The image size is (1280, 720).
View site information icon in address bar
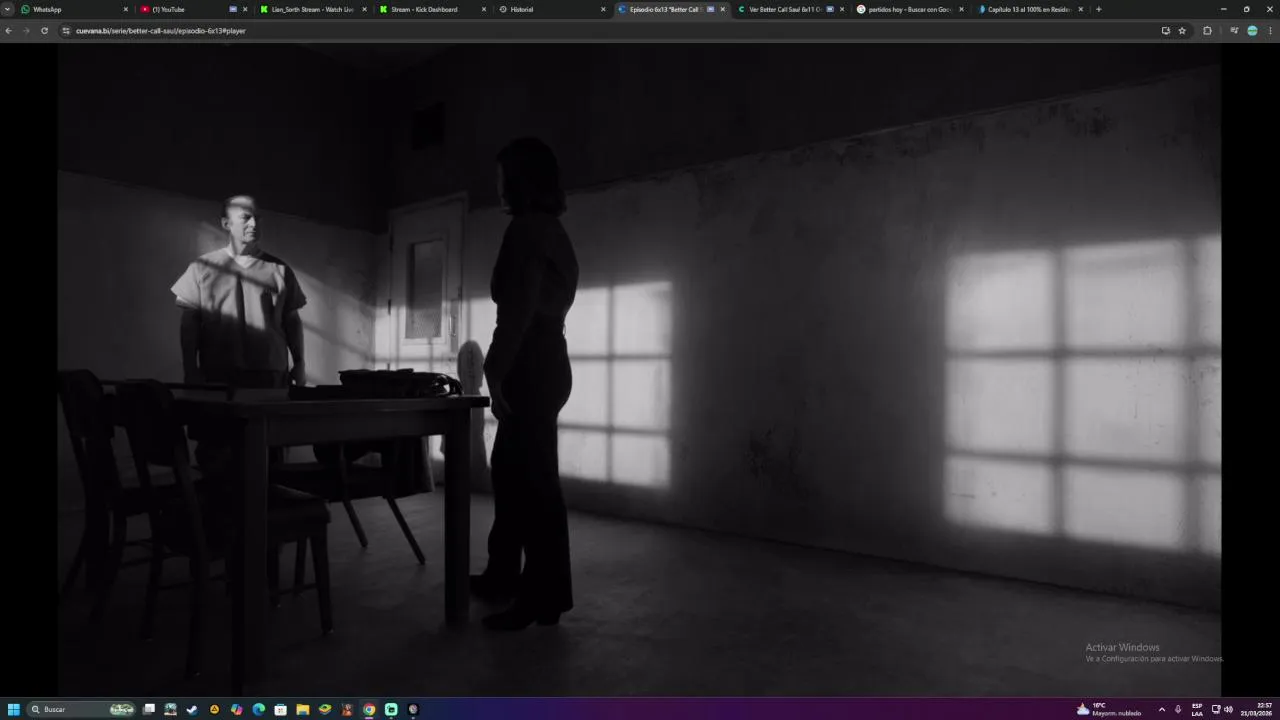coord(66,31)
